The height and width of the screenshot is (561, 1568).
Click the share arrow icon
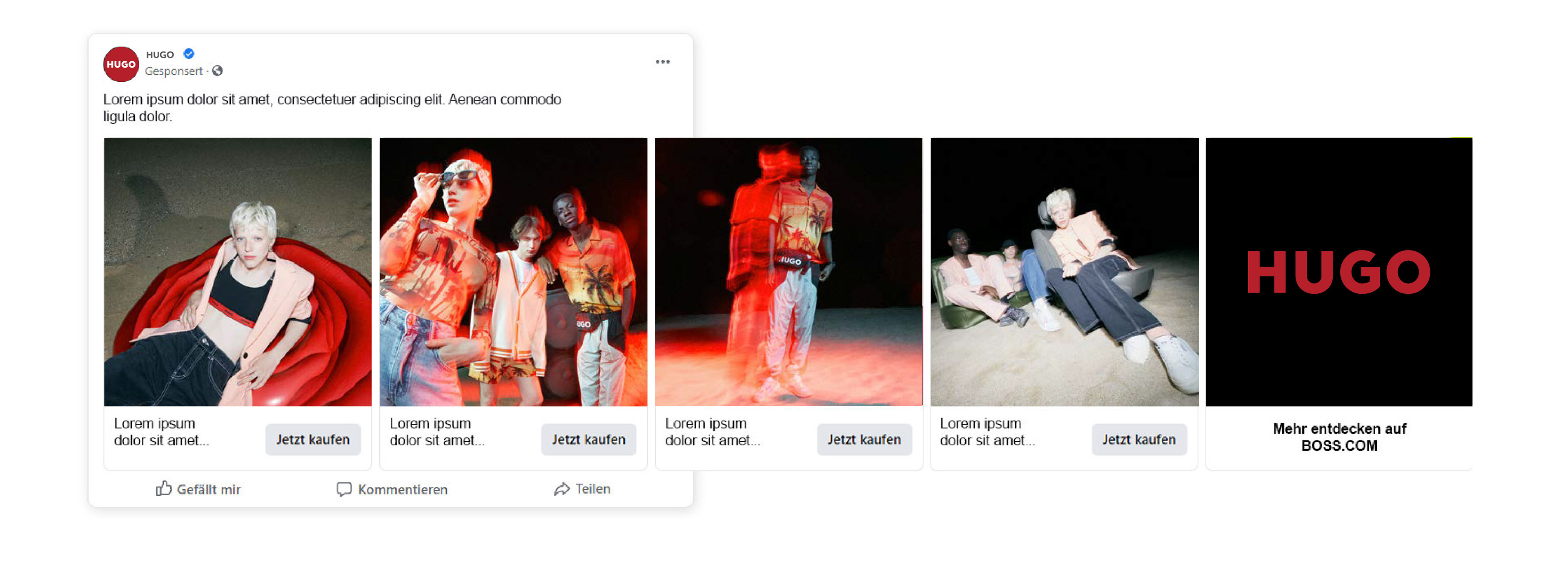[x=562, y=489]
